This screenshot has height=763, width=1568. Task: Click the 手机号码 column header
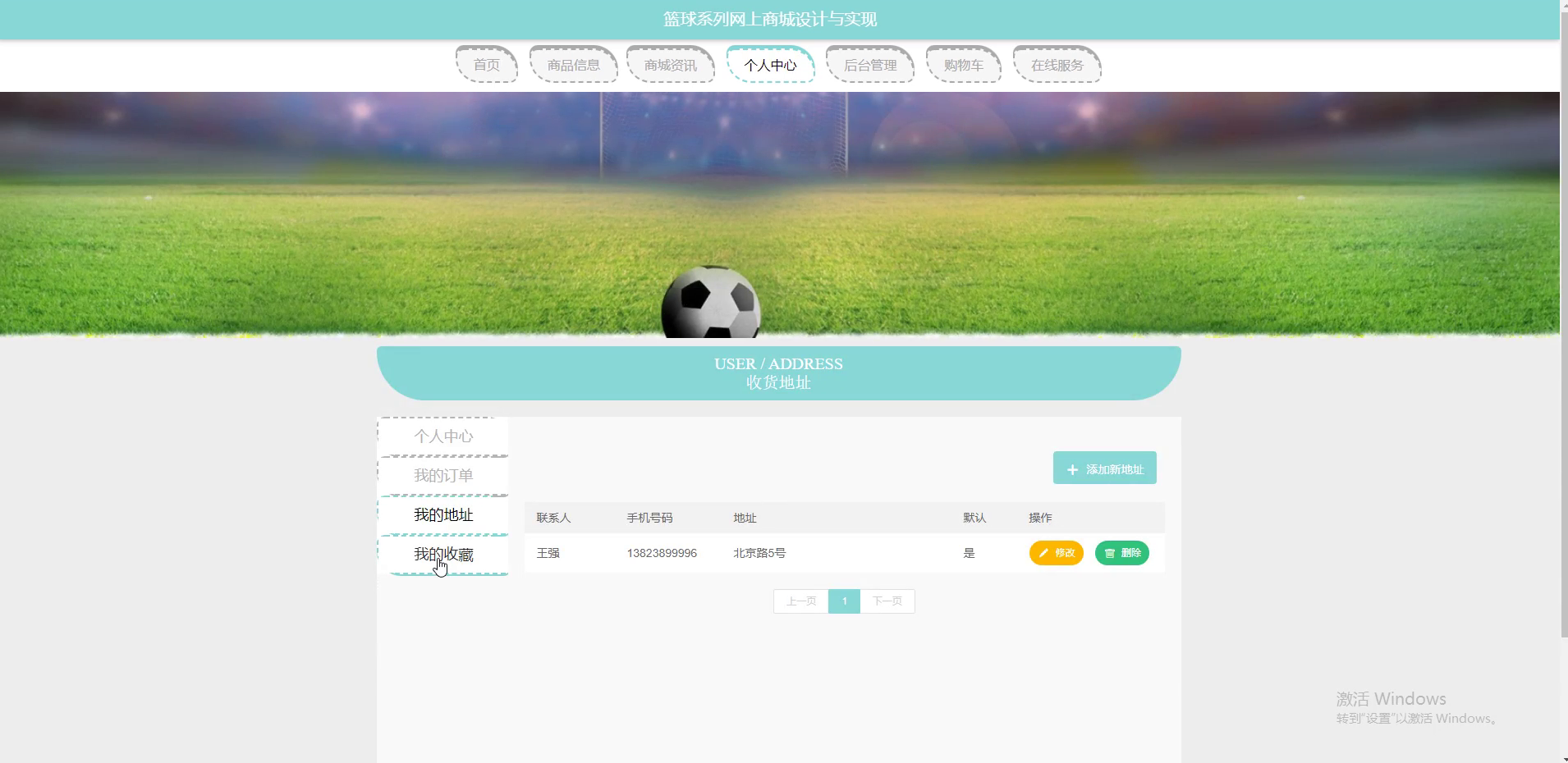649,518
